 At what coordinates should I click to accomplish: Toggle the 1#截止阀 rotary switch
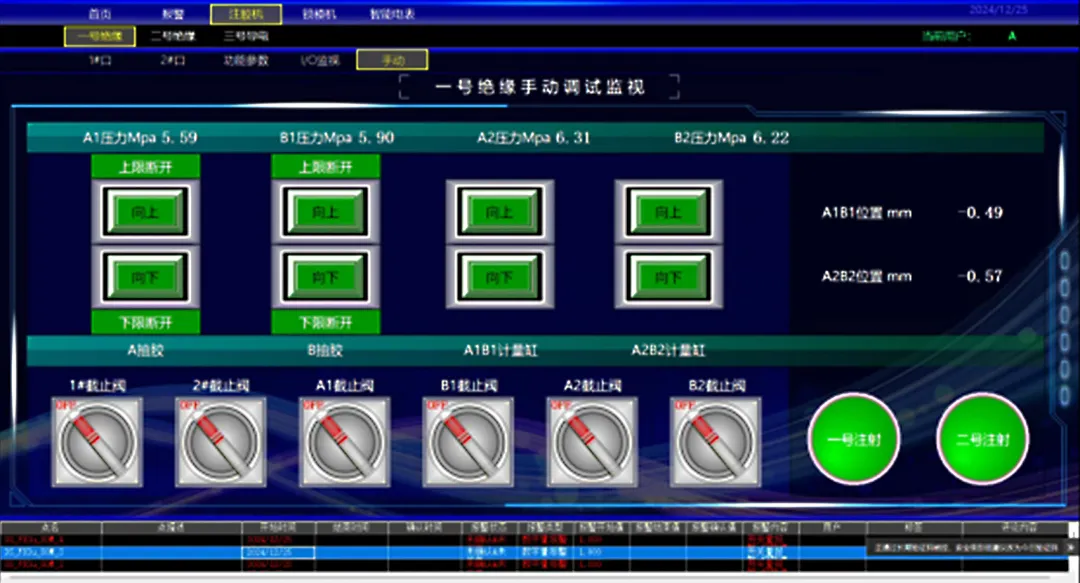pos(97,442)
